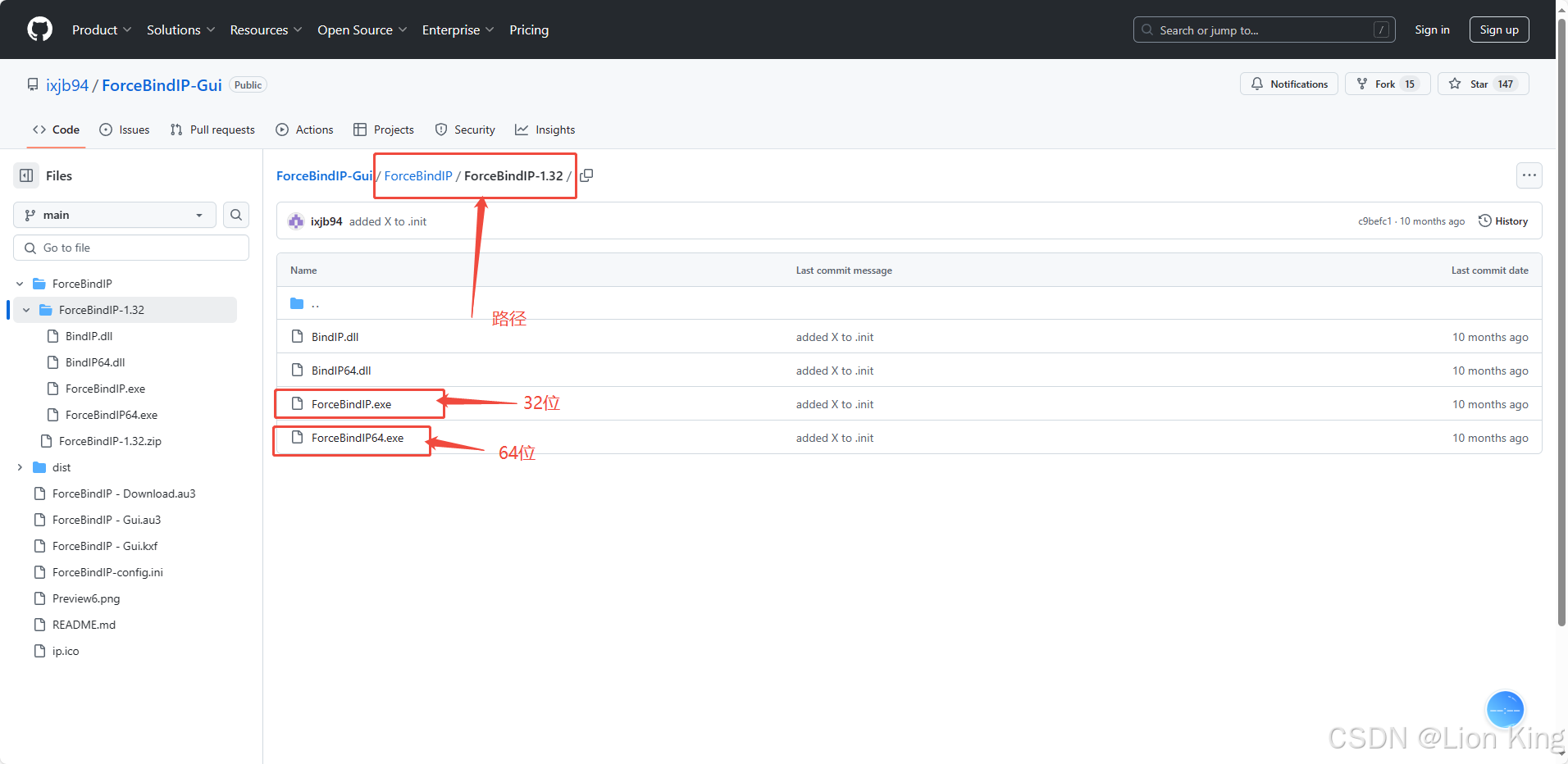The height and width of the screenshot is (764, 1568).
Task: Open ForceBindIP64.exe in file list
Action: click(358, 438)
